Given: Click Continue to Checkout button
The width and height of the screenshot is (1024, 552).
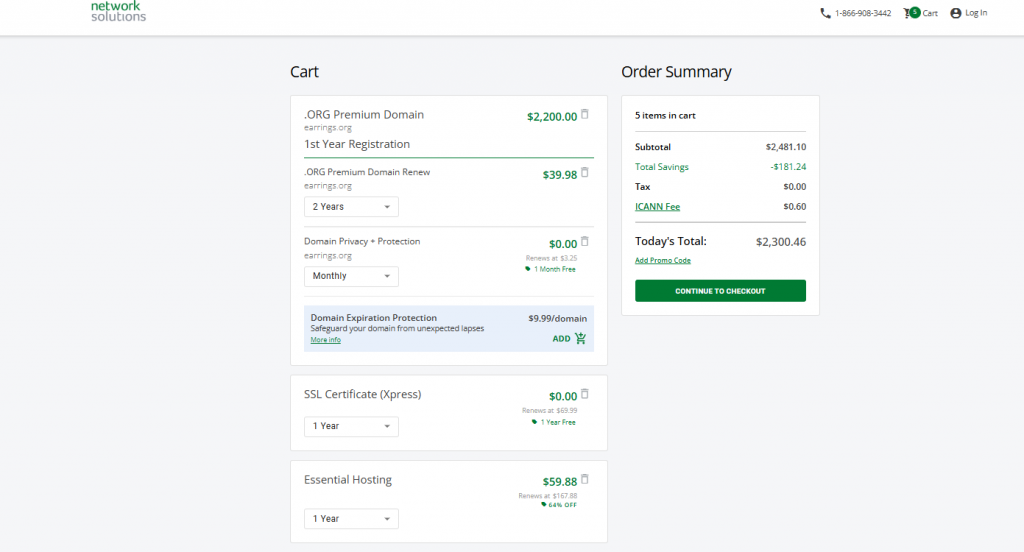Looking at the screenshot, I should point(720,291).
